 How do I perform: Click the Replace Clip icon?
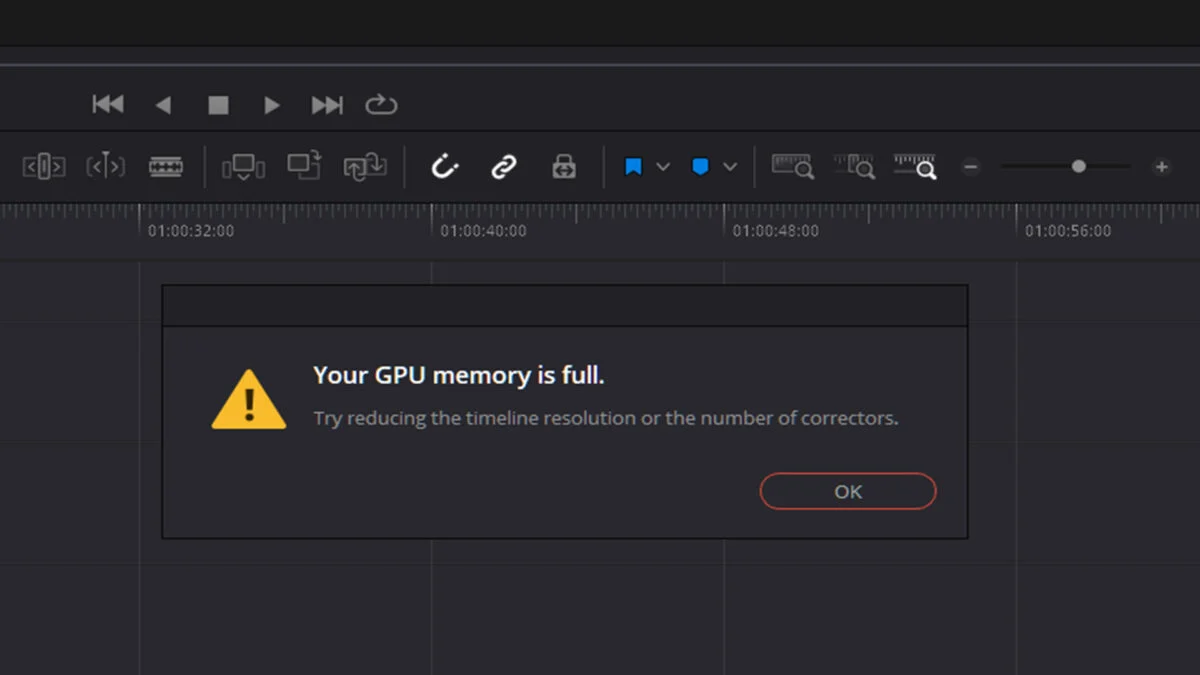tap(365, 167)
